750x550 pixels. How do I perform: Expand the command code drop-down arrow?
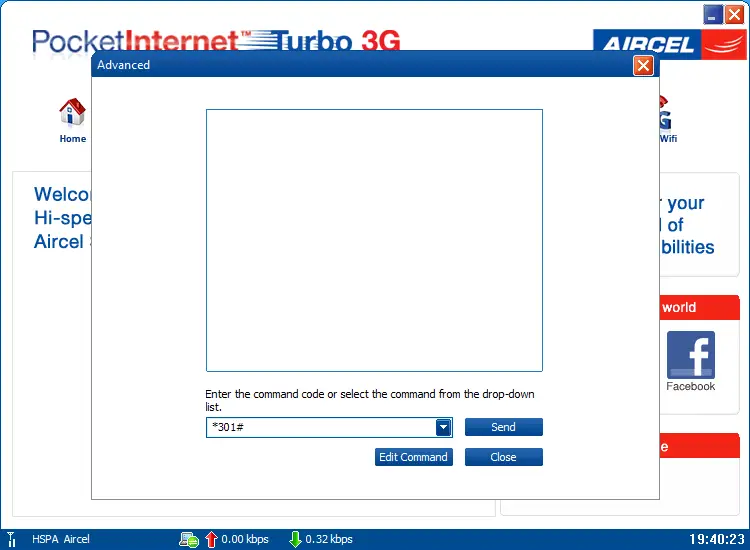(x=443, y=427)
